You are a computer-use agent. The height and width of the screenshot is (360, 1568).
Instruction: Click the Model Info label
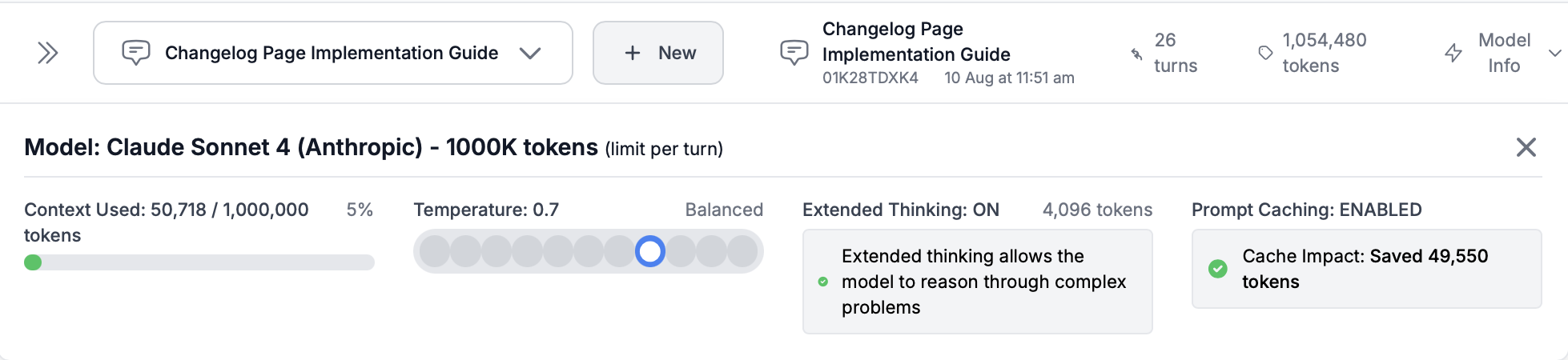click(x=1503, y=54)
